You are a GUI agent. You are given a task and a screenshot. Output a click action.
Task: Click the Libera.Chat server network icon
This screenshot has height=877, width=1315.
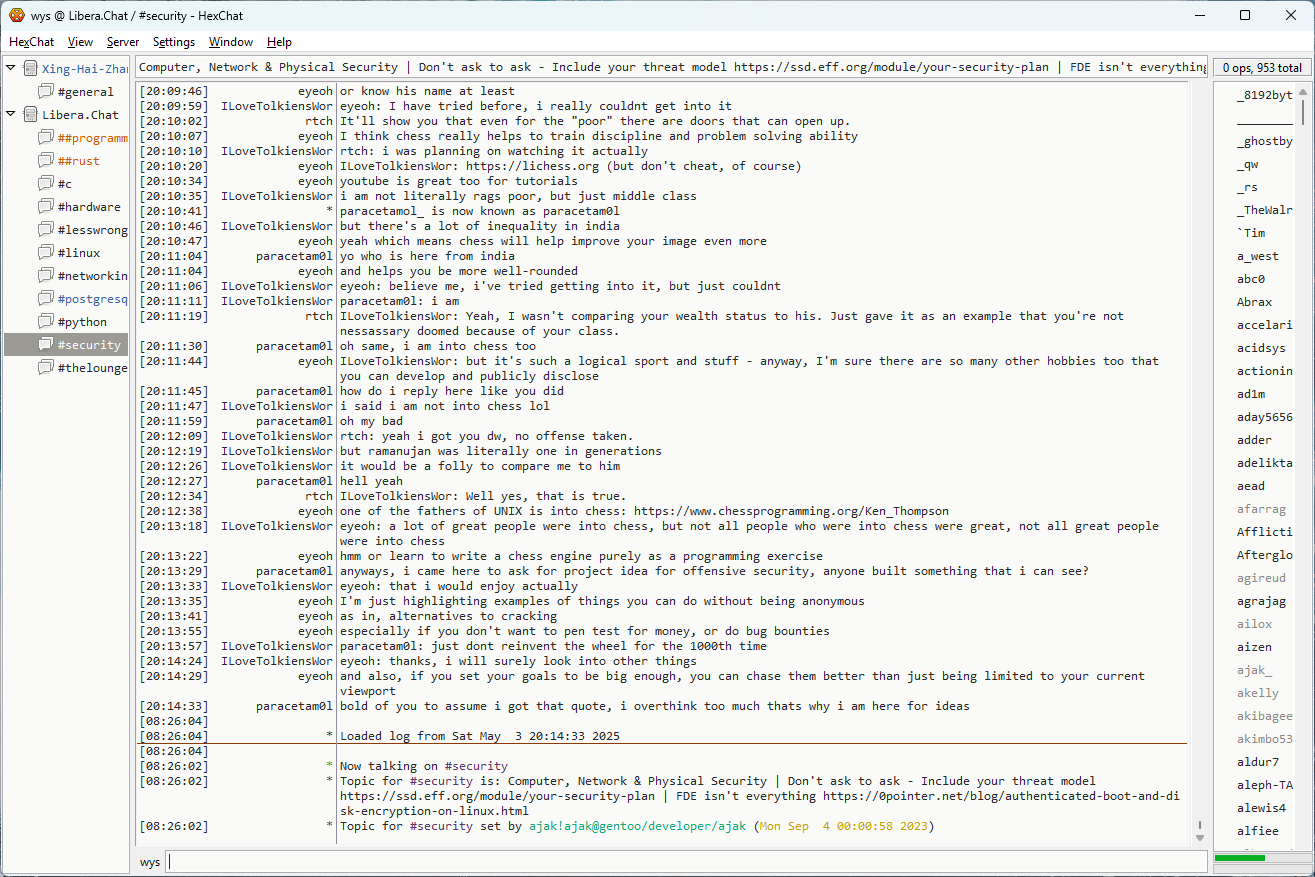coord(30,115)
